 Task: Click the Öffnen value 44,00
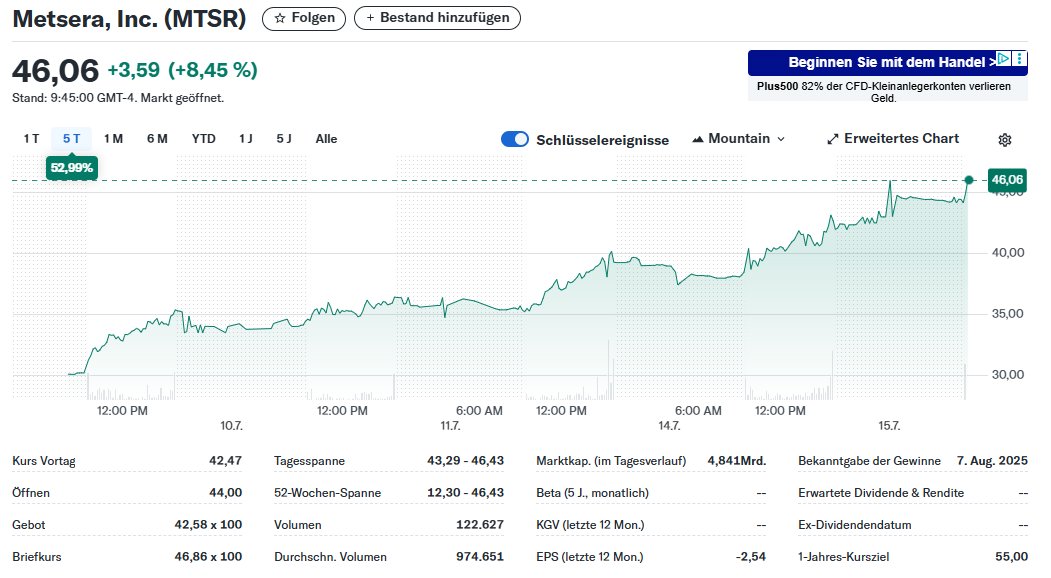coord(225,493)
